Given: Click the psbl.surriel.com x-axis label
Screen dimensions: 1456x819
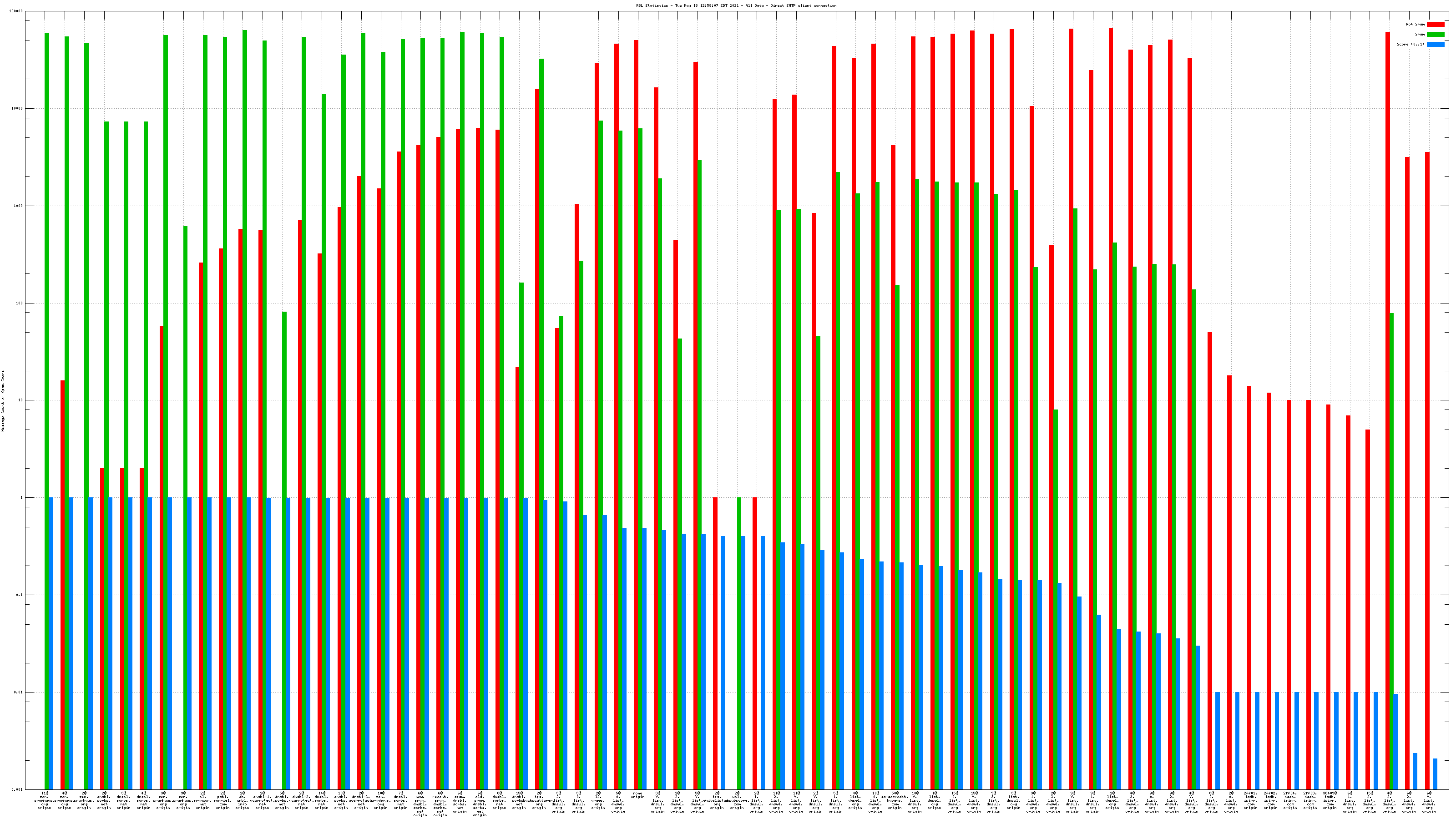Looking at the screenshot, I should click(222, 800).
